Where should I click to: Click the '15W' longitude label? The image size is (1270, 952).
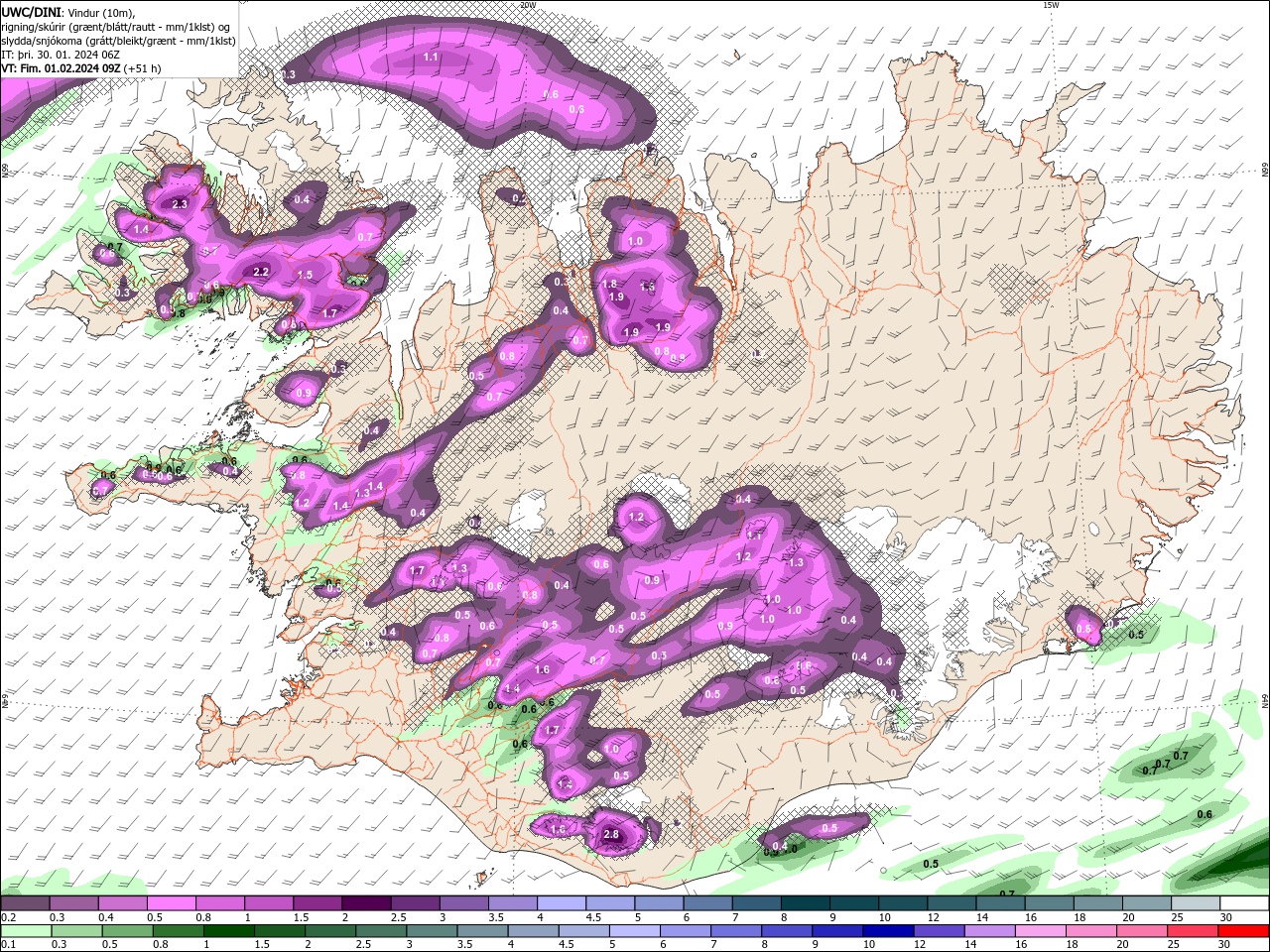click(1051, 5)
